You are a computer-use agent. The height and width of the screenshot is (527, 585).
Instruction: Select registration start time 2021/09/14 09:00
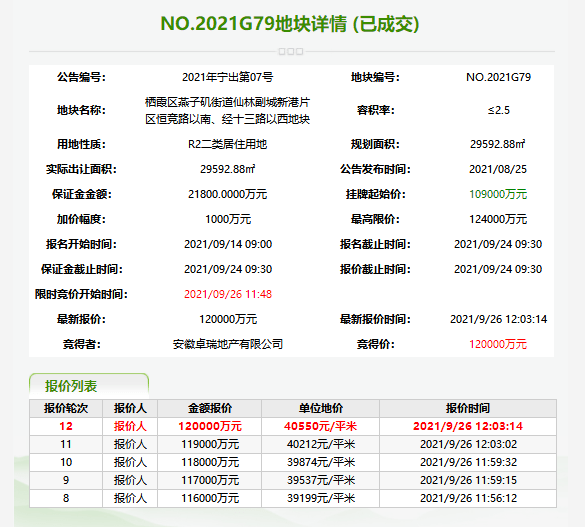228,244
